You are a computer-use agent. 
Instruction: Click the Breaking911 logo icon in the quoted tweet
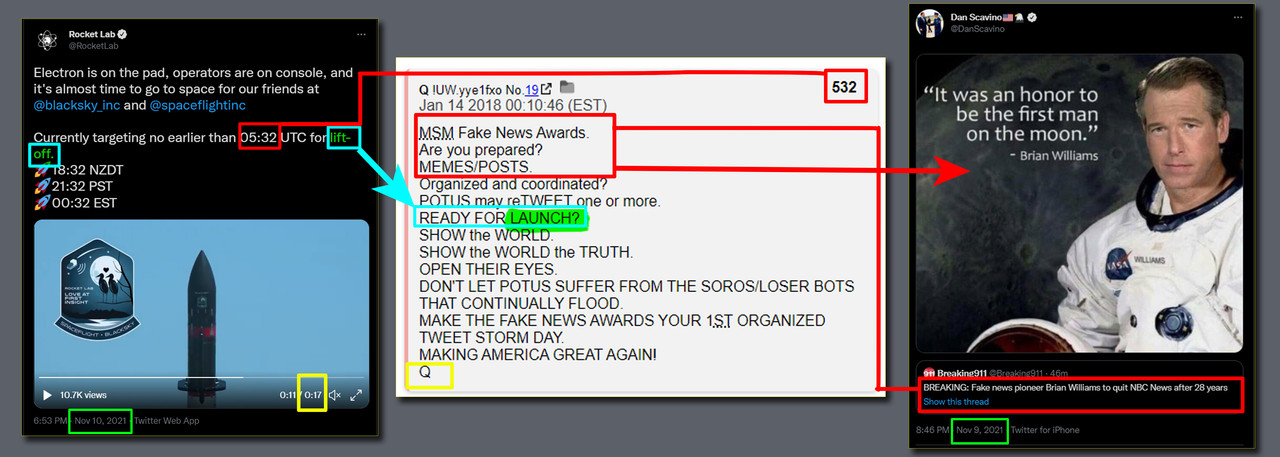click(929, 373)
